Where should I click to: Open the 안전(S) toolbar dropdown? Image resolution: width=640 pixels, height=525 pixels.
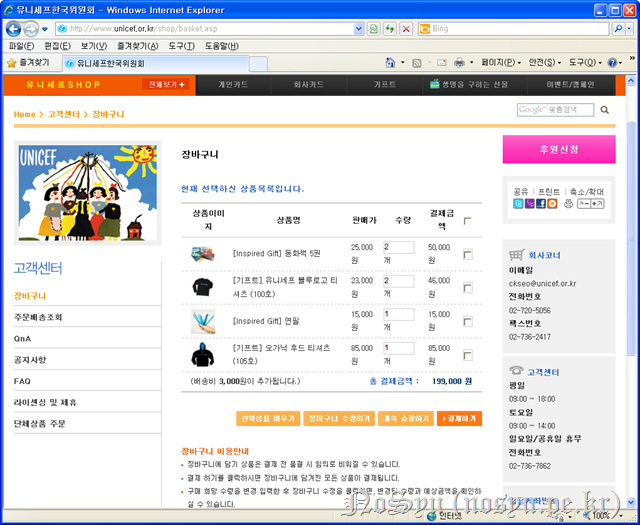coord(564,62)
